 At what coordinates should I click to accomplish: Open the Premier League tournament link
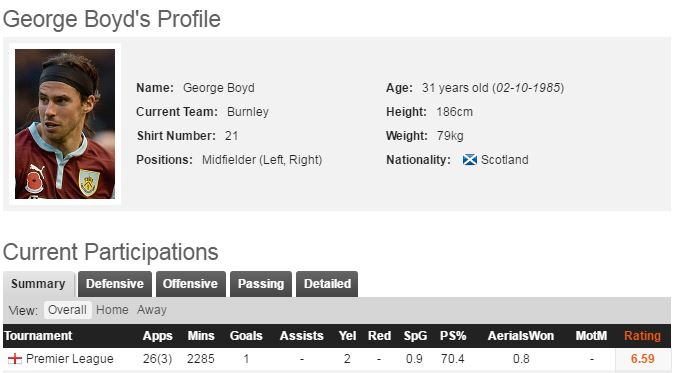pyautogui.click(x=70, y=359)
